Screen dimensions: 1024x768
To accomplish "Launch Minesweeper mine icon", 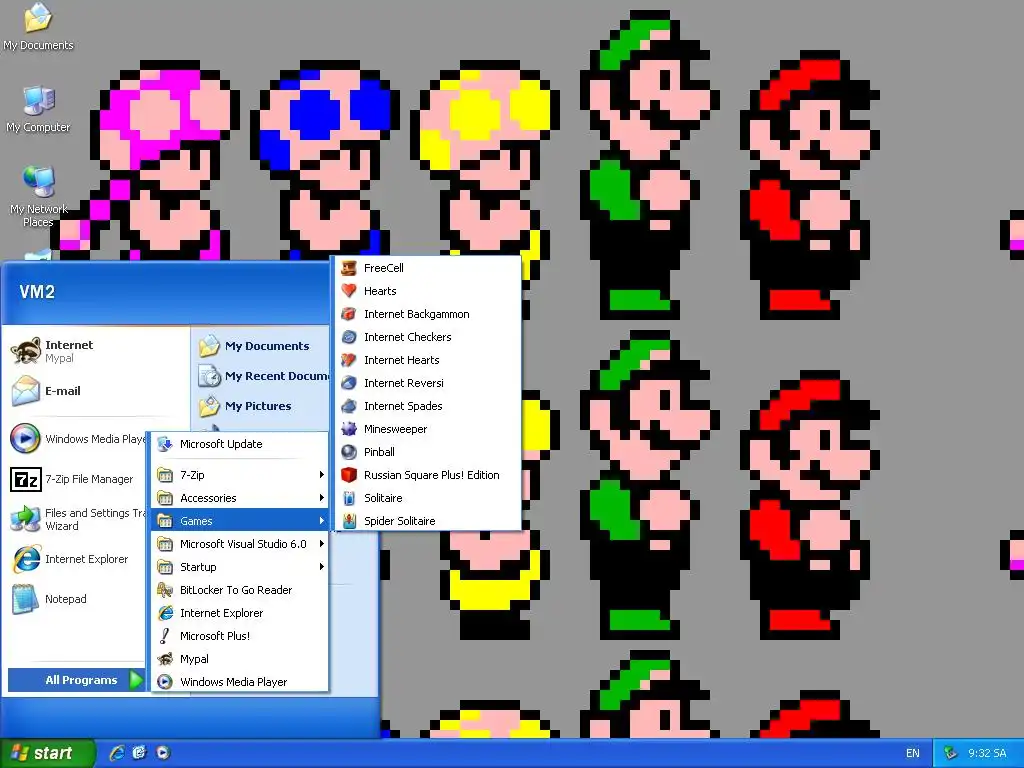I will tap(349, 429).
